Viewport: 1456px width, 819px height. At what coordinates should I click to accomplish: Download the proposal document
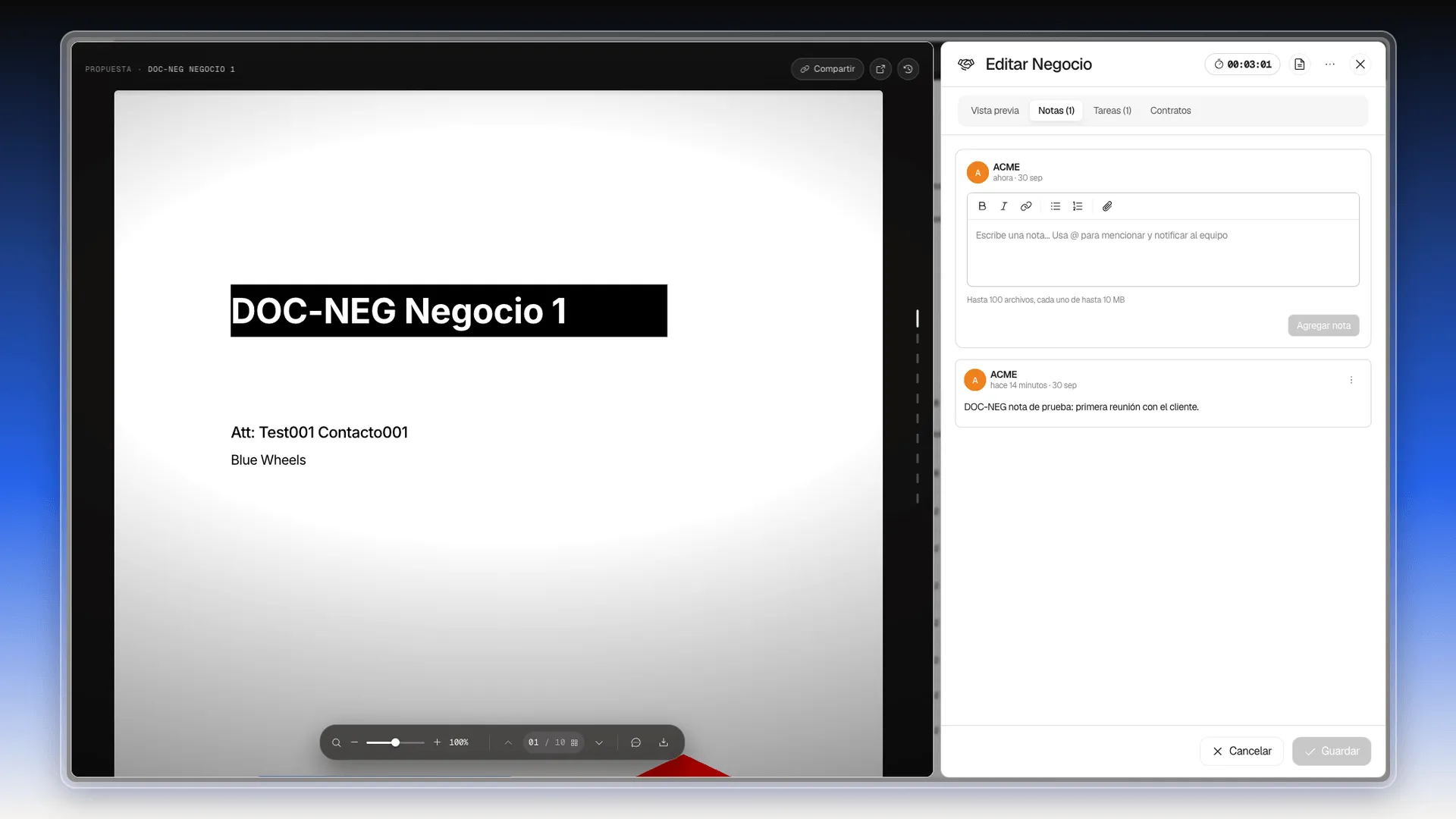[x=664, y=742]
